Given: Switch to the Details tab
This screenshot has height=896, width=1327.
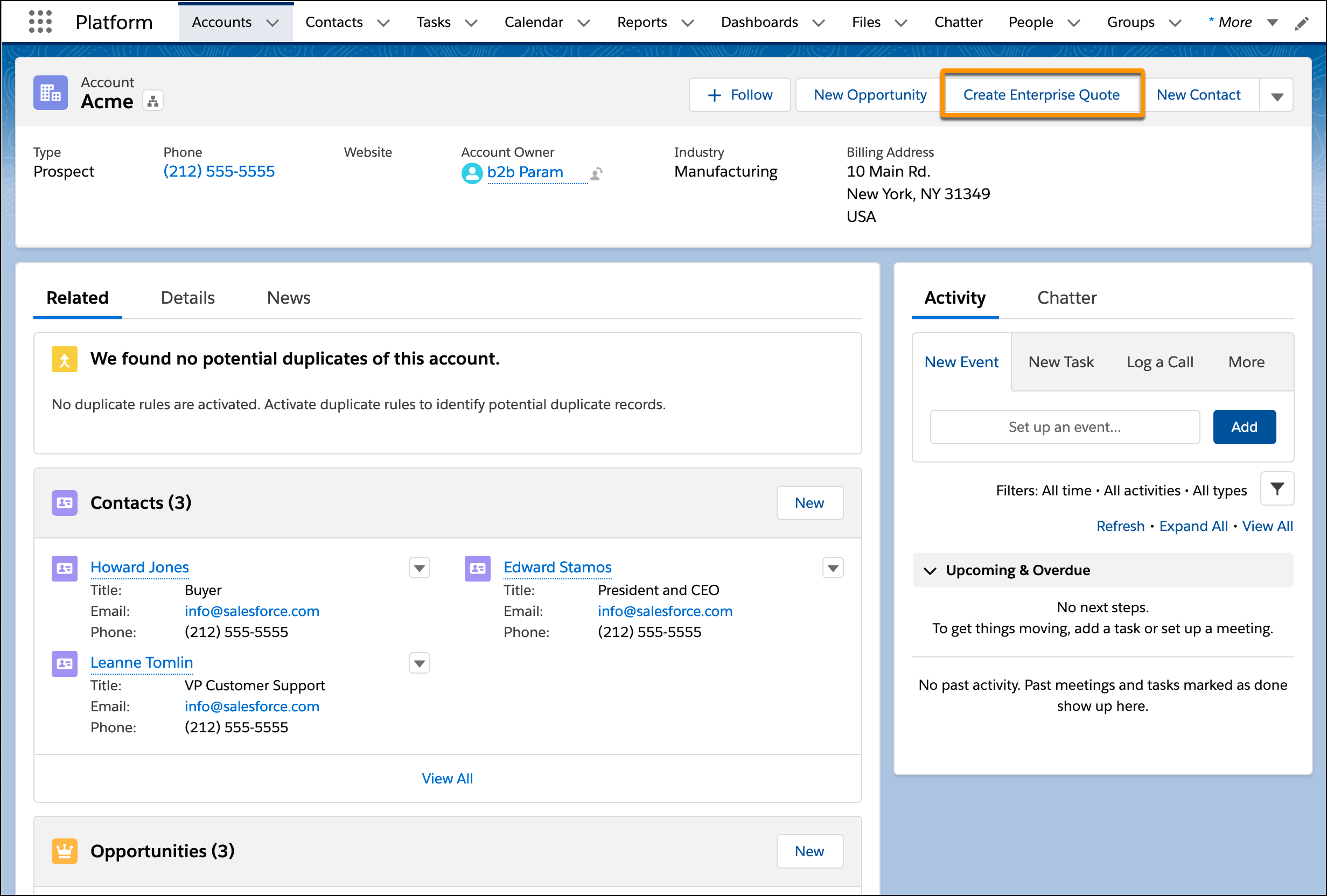Looking at the screenshot, I should click(x=187, y=298).
